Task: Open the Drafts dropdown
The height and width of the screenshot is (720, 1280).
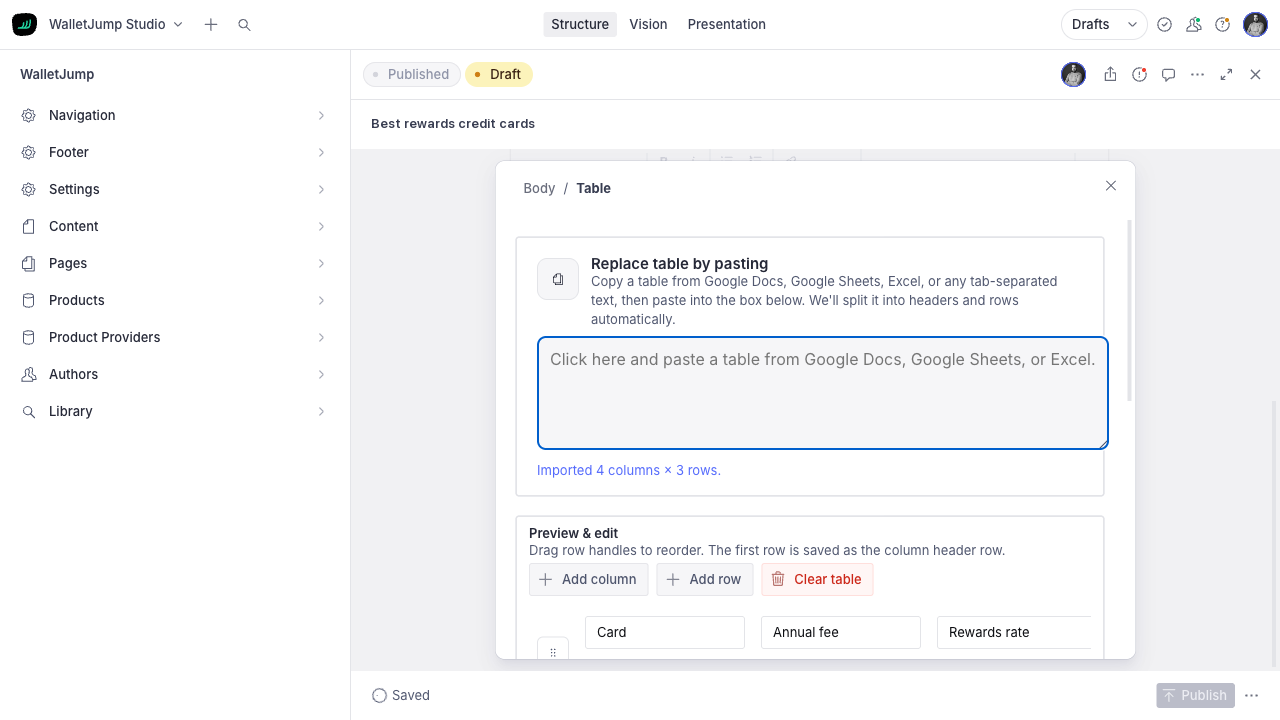Action: (x=1104, y=25)
